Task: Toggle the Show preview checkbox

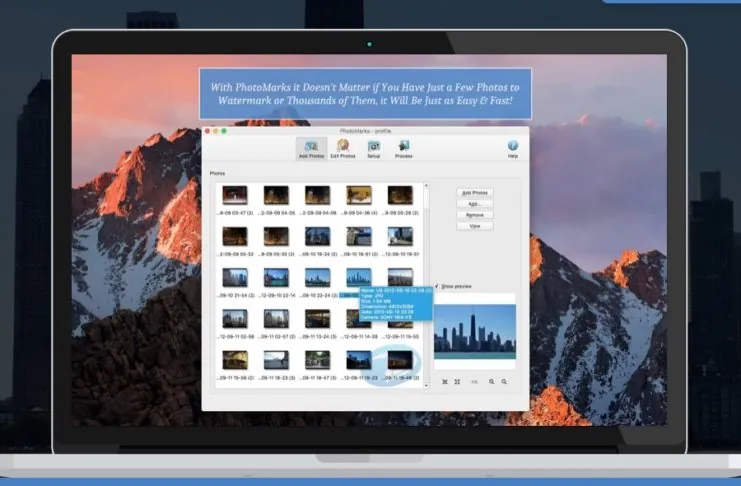Action: click(x=437, y=286)
